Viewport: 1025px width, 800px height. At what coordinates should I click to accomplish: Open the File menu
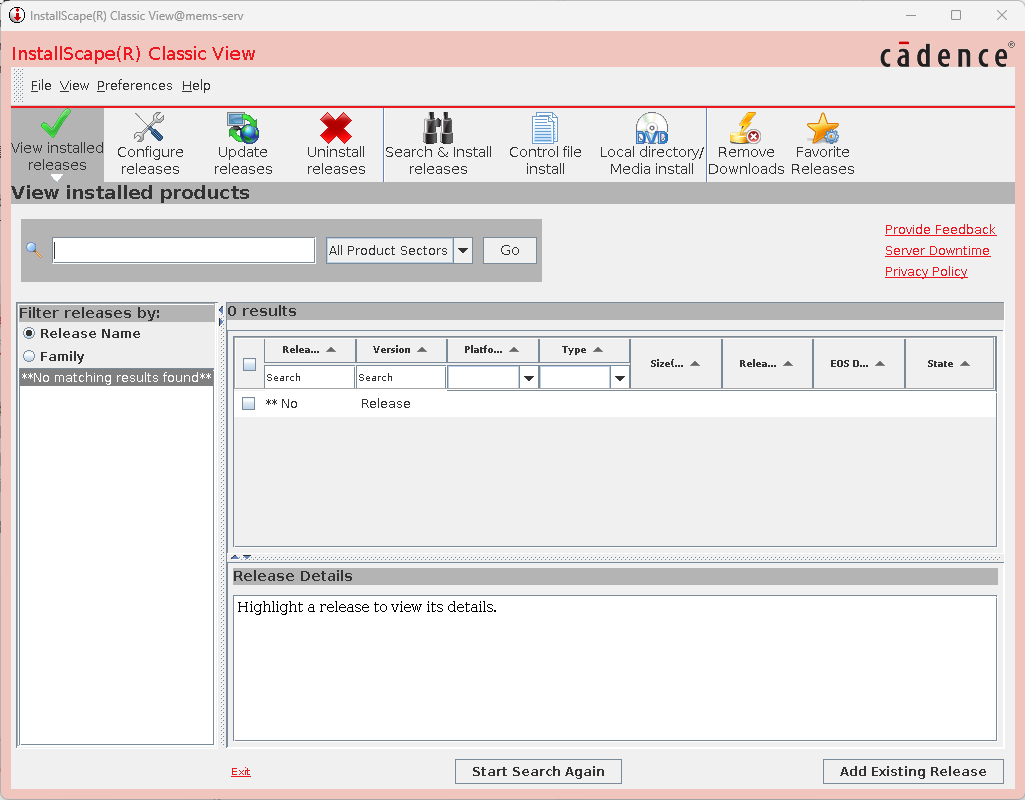pyautogui.click(x=41, y=86)
